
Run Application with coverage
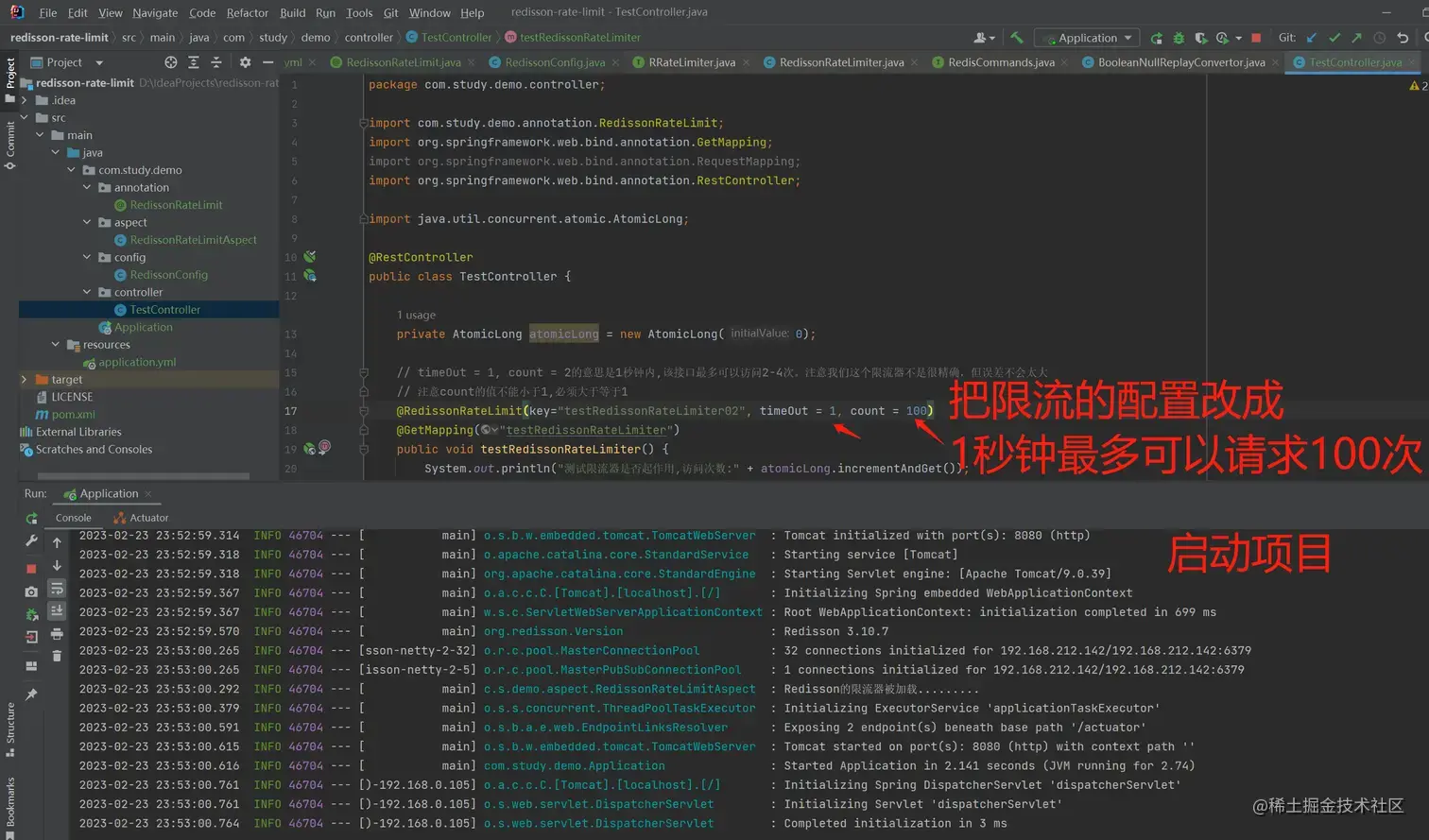1200,38
